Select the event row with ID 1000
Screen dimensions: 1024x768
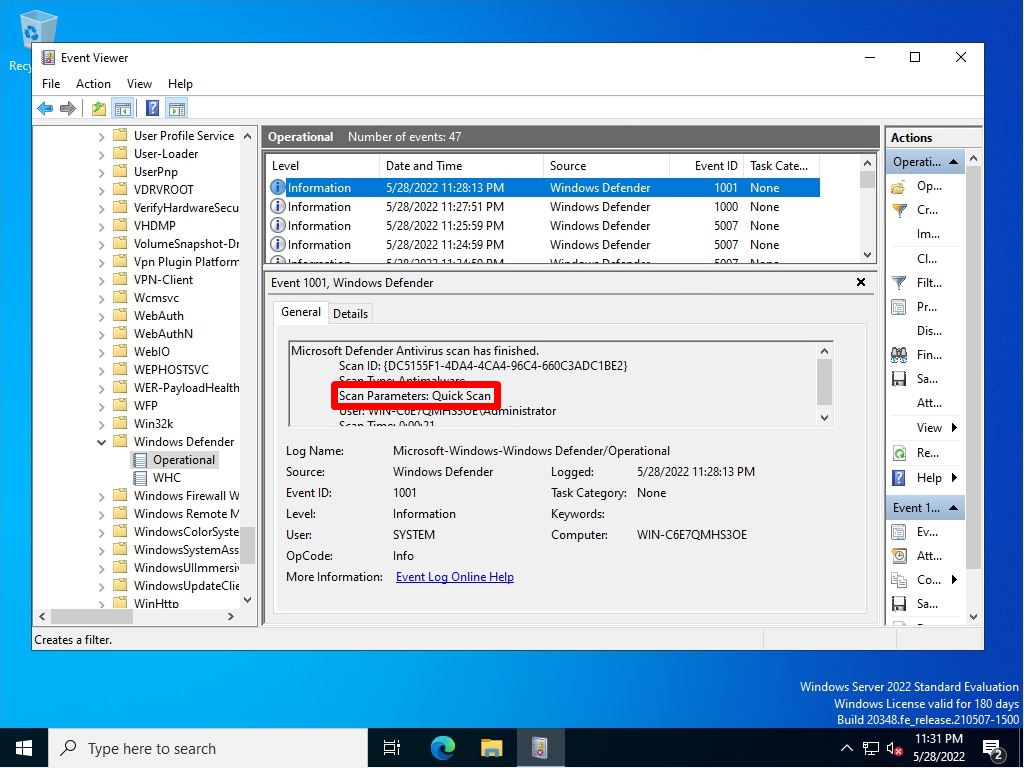click(x=545, y=206)
